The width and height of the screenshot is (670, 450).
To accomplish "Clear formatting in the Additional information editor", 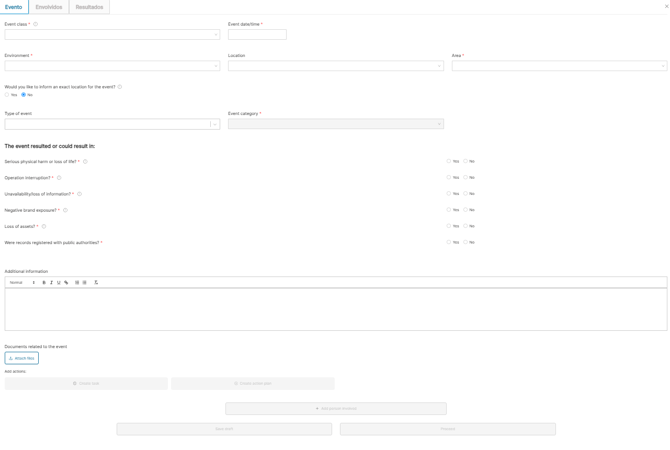I will [96, 283].
